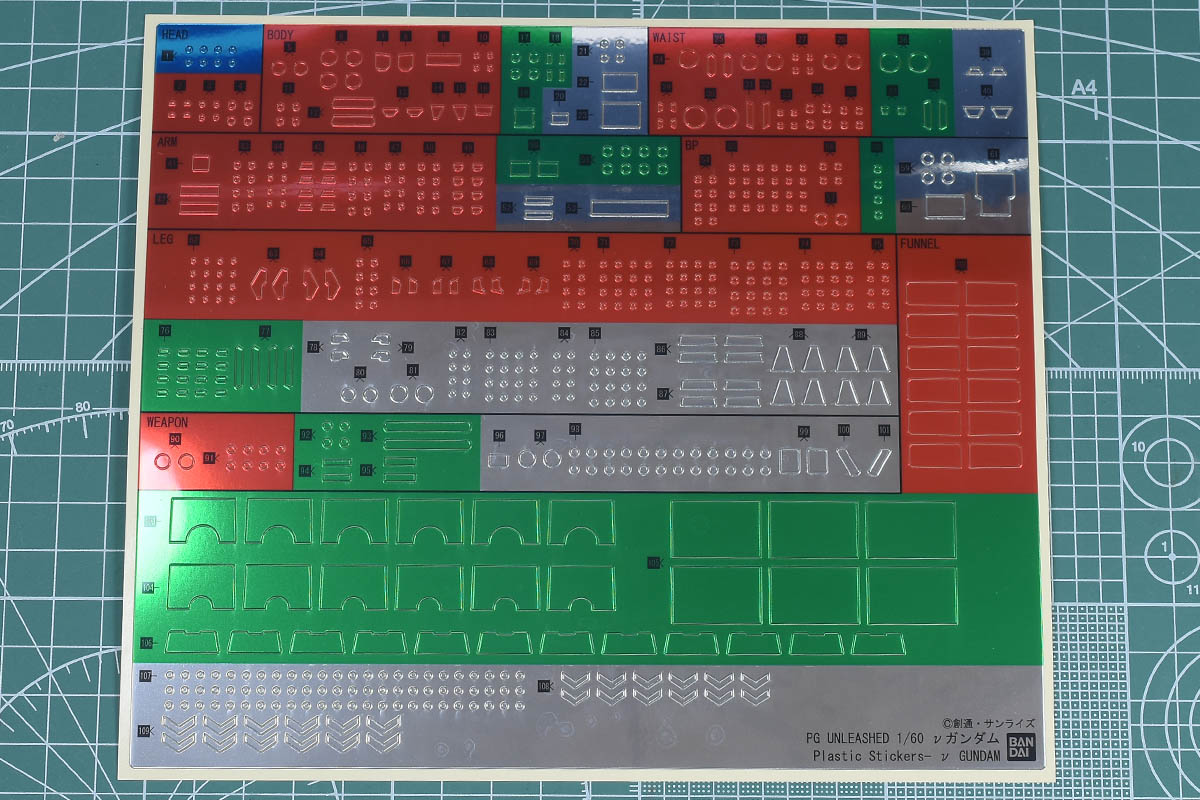Select the BODY section label

(x=281, y=35)
